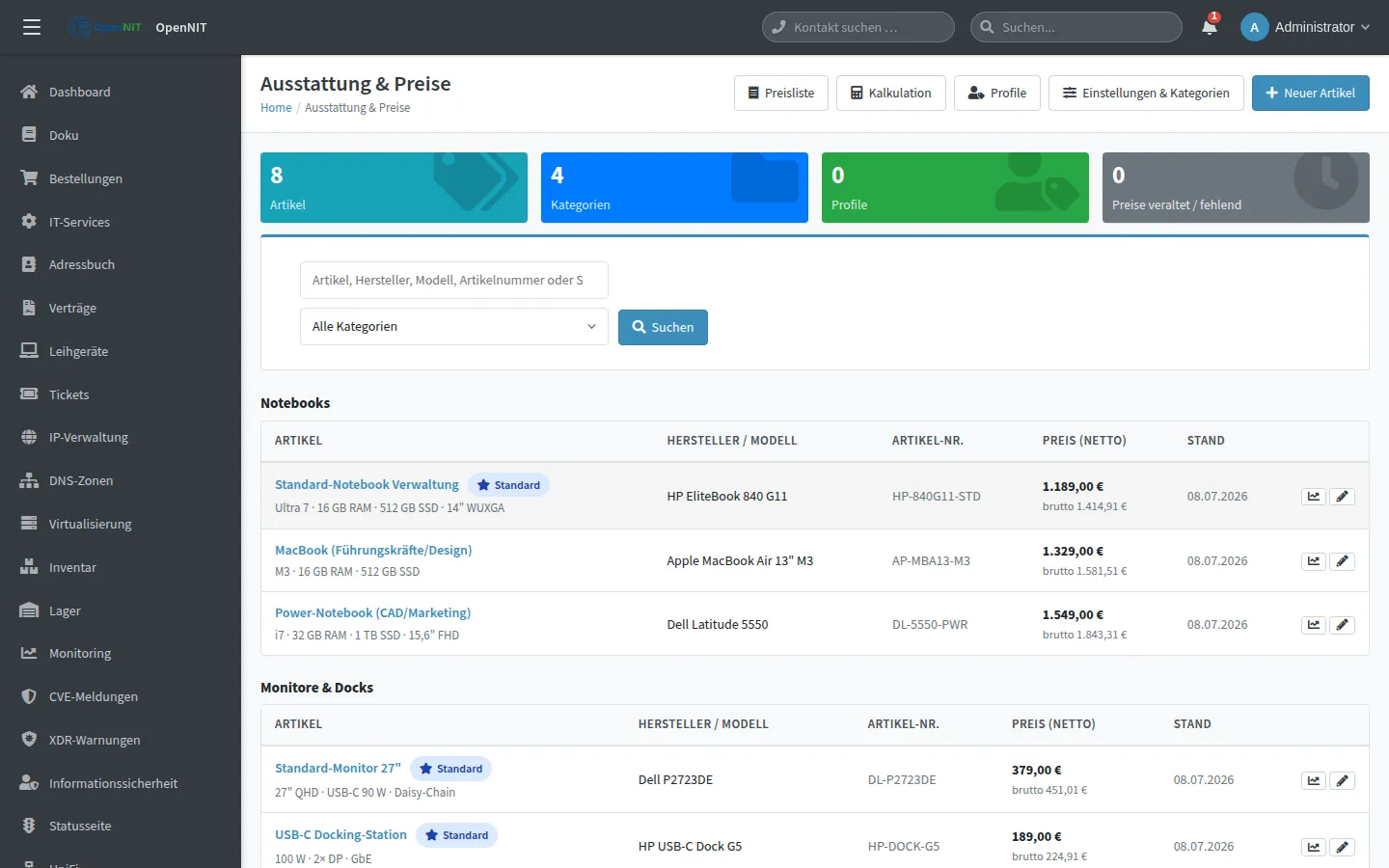Open the USB-C Docking-Station link
Screen dimensions: 1389x868
(340, 834)
